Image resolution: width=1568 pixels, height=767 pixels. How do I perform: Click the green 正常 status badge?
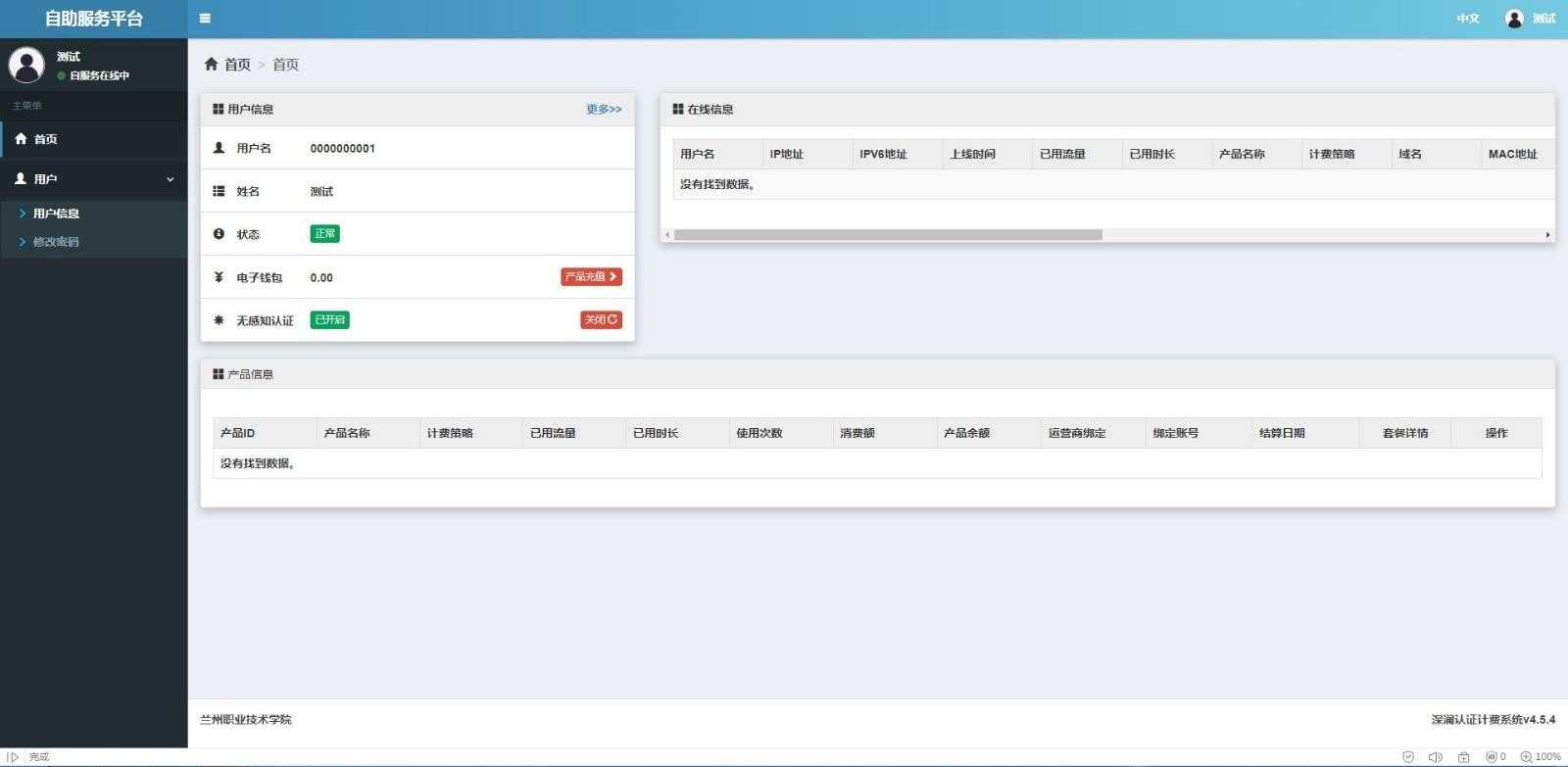(324, 233)
